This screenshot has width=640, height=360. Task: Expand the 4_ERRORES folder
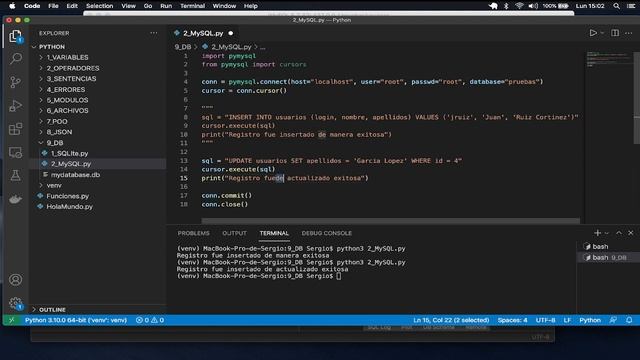[66, 89]
